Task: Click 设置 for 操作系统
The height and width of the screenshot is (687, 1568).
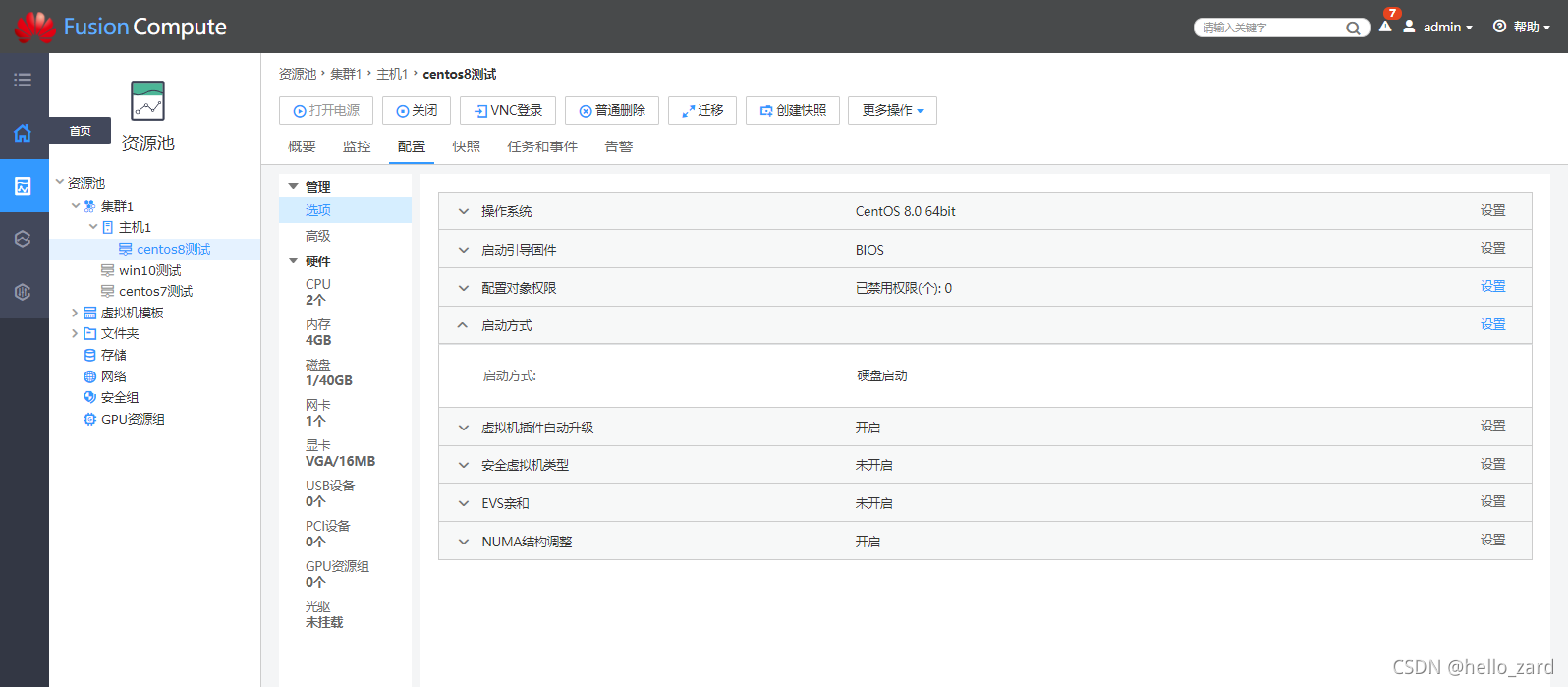Action: tap(1493, 210)
